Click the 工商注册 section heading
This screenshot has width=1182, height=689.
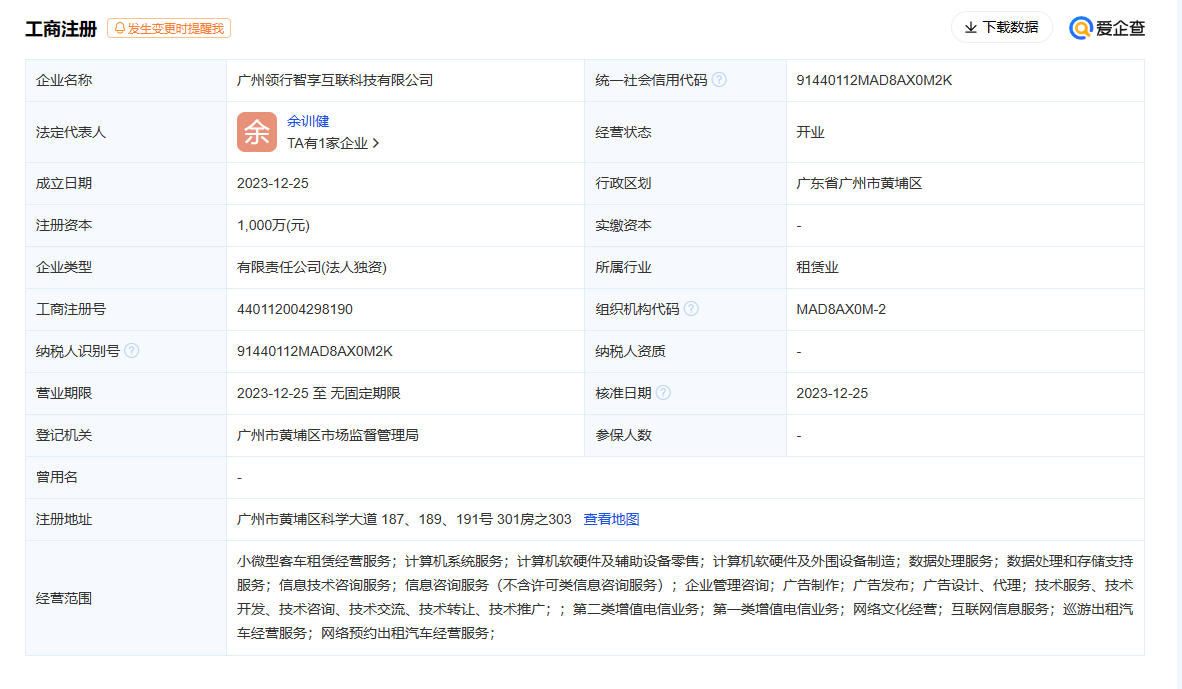pos(60,27)
